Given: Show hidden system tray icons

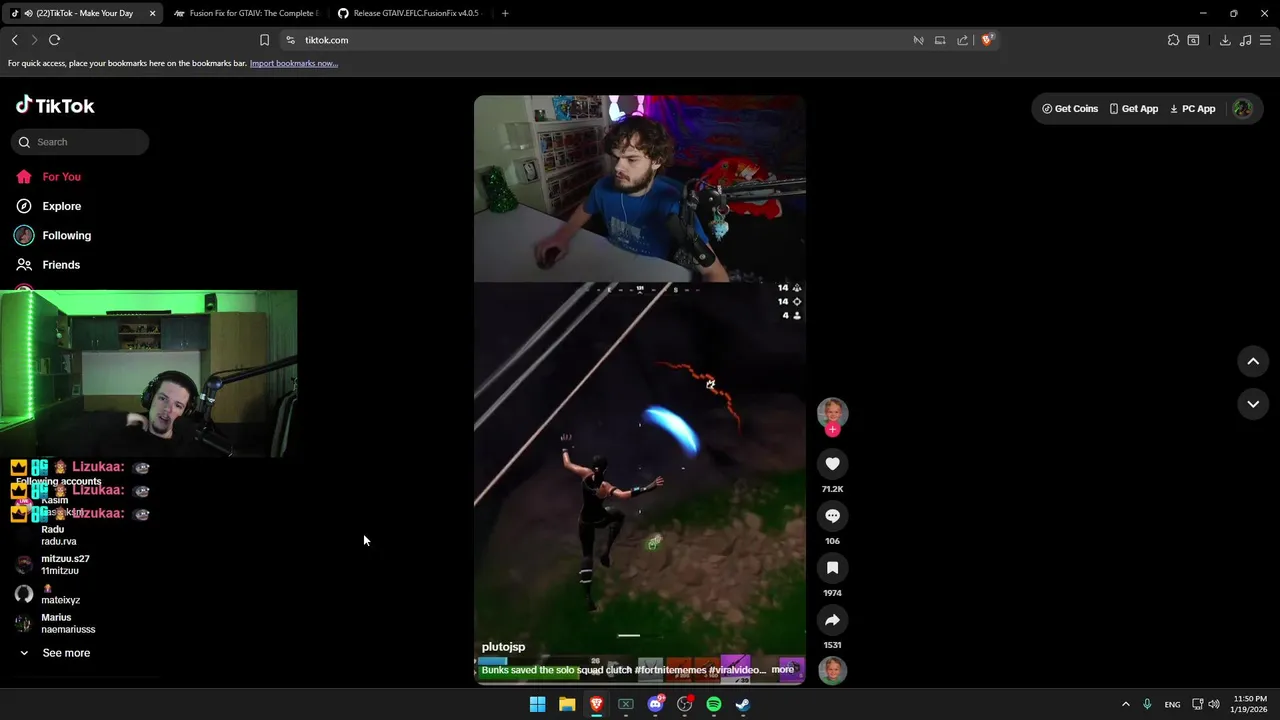Looking at the screenshot, I should tap(1125, 704).
